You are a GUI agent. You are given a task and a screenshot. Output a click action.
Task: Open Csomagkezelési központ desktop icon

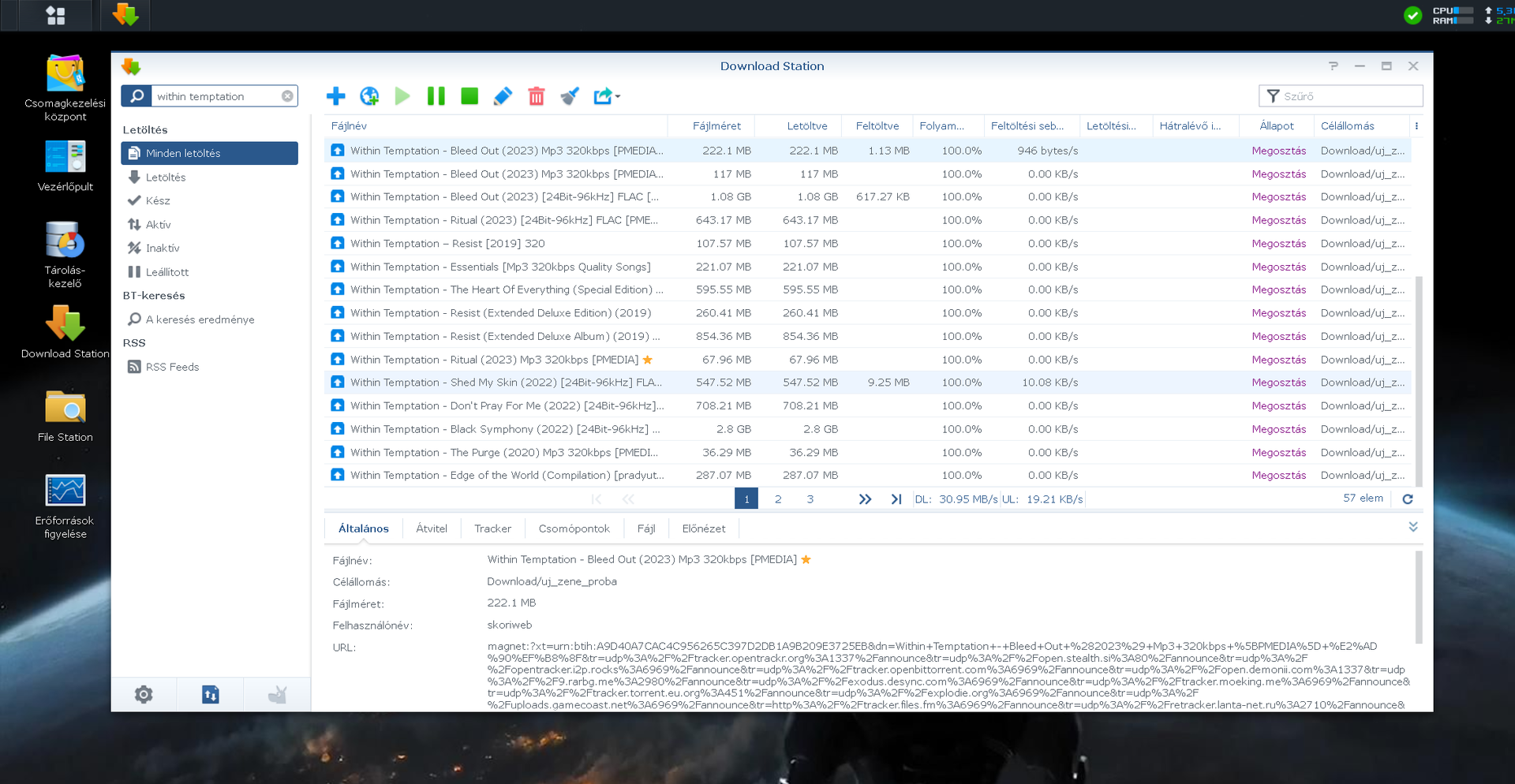65,88
